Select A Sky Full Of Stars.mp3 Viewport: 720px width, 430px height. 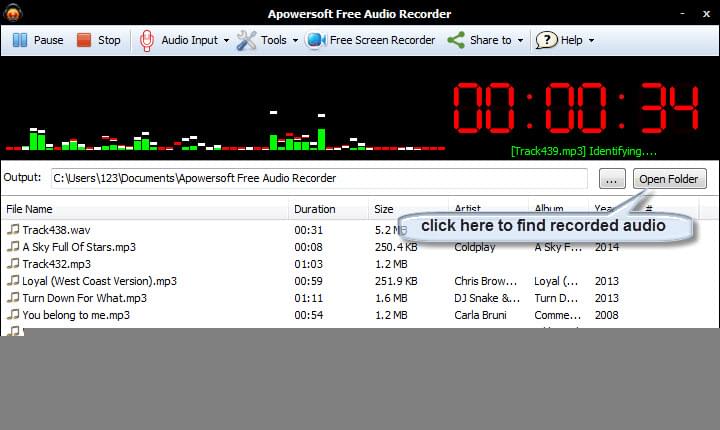click(x=79, y=247)
